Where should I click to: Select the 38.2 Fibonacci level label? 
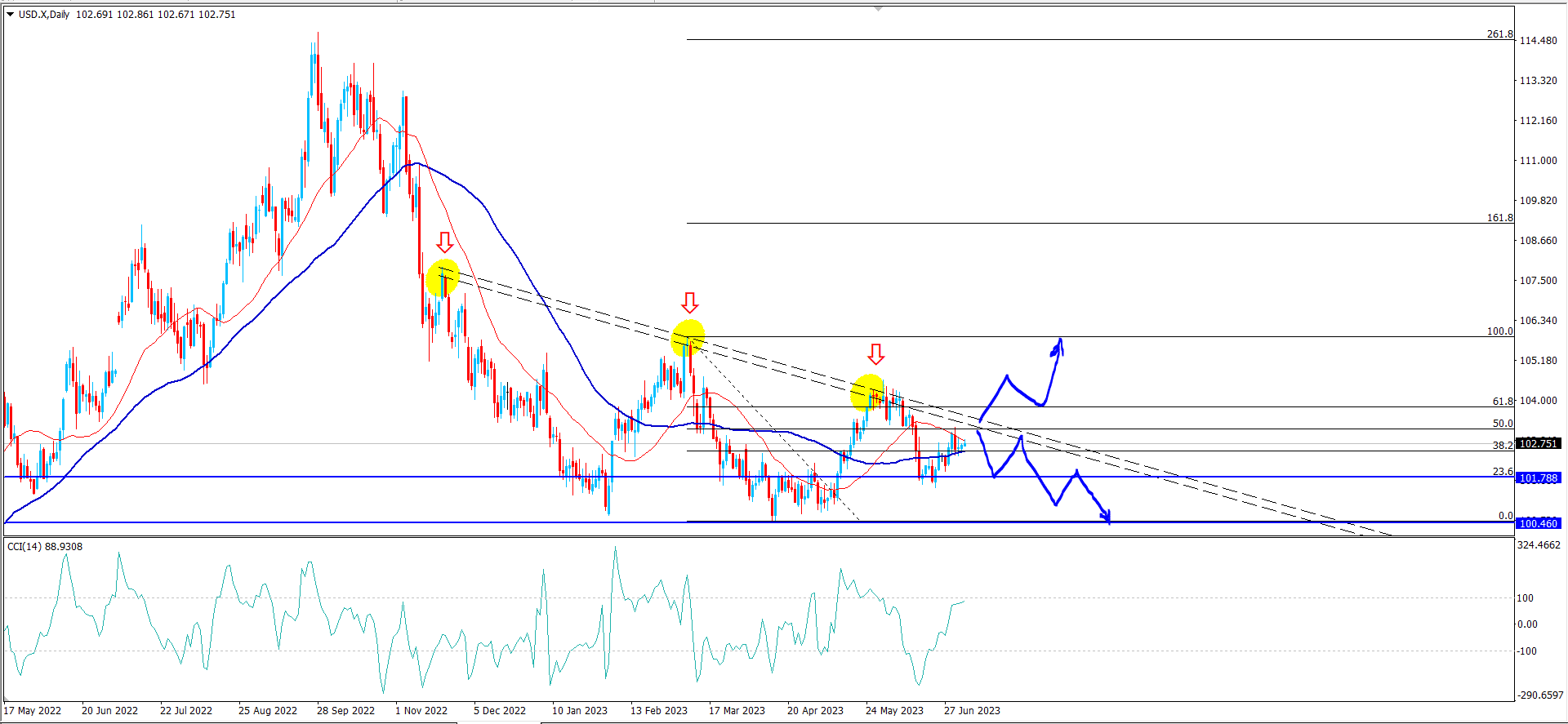pyautogui.click(x=1503, y=446)
